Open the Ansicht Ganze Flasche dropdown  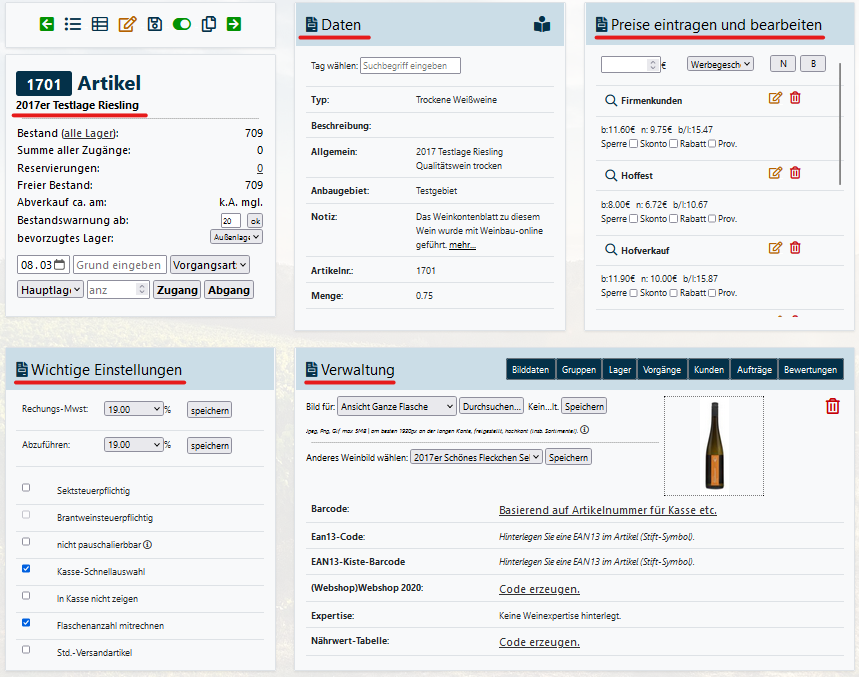(x=396, y=406)
